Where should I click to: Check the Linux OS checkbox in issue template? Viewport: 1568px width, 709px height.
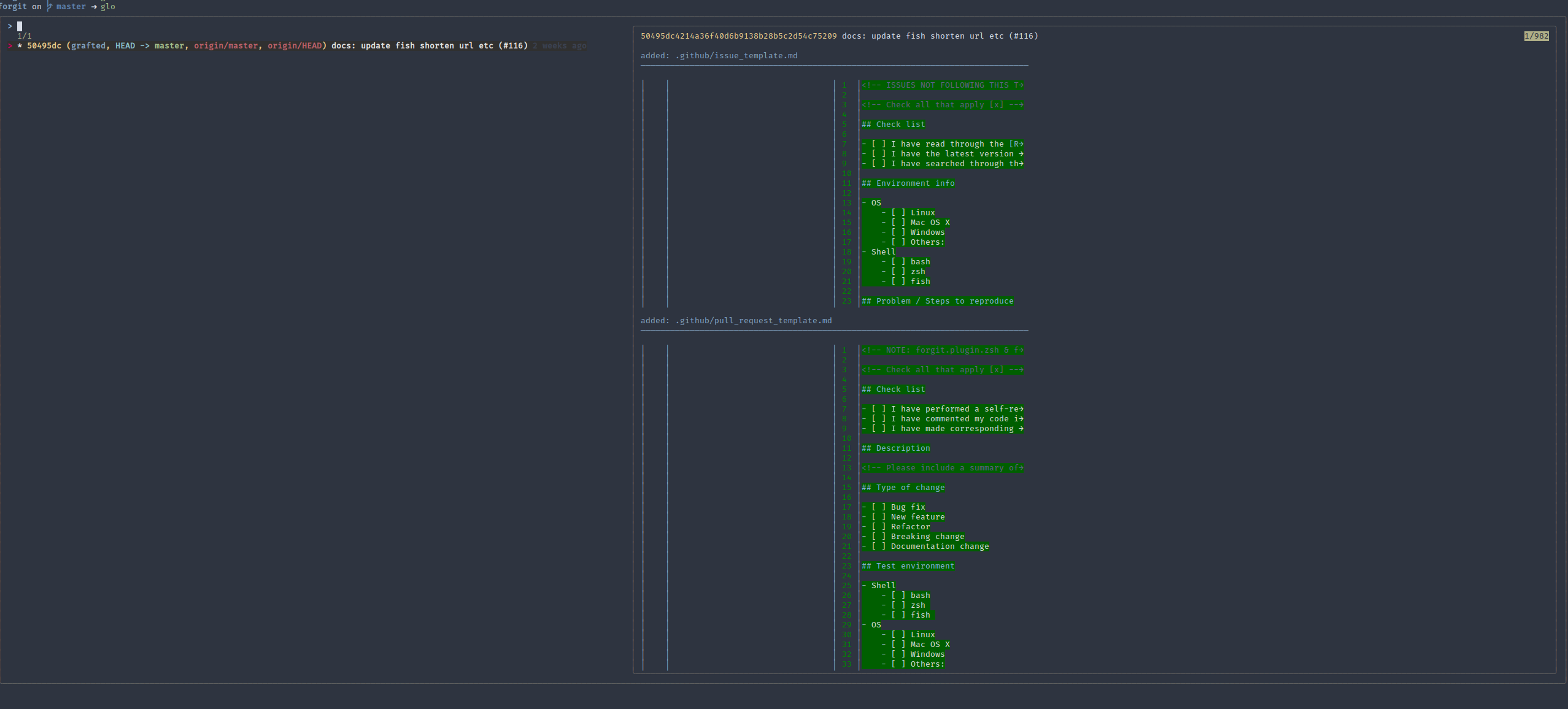click(x=897, y=212)
